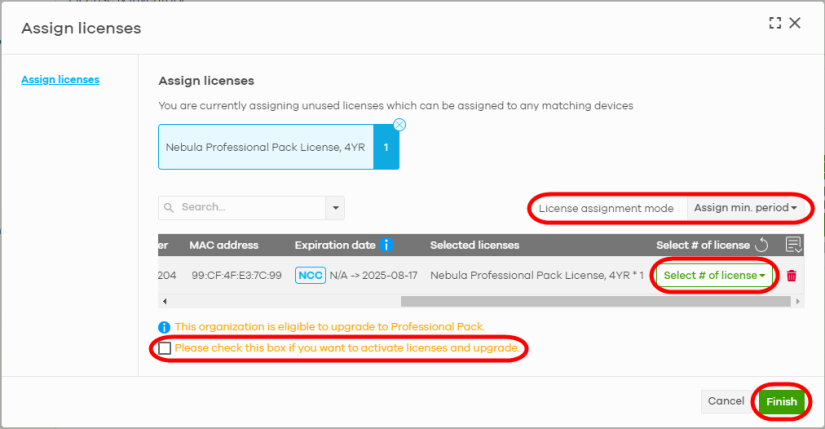The width and height of the screenshot is (825, 429).
Task: Click the info icon beside upgrade eligibility notice
Action: 164,327
